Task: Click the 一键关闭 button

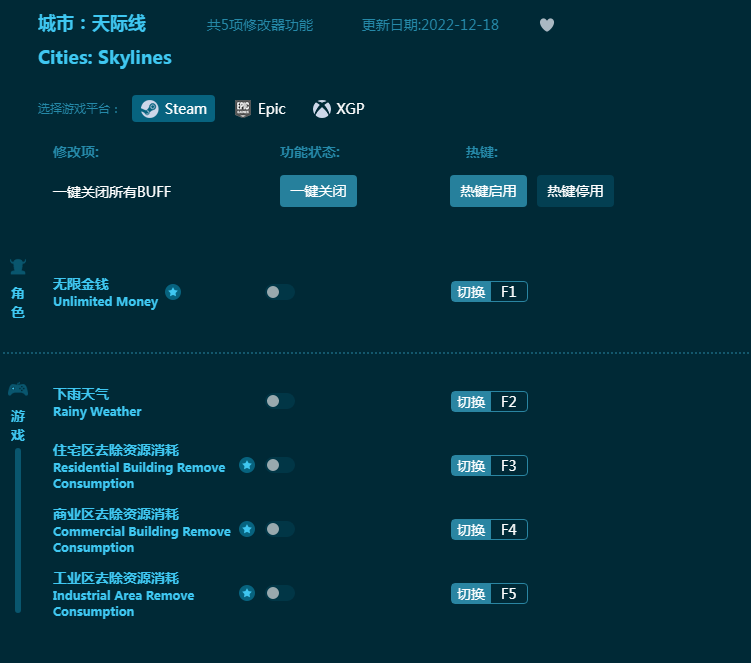Action: tap(318, 191)
